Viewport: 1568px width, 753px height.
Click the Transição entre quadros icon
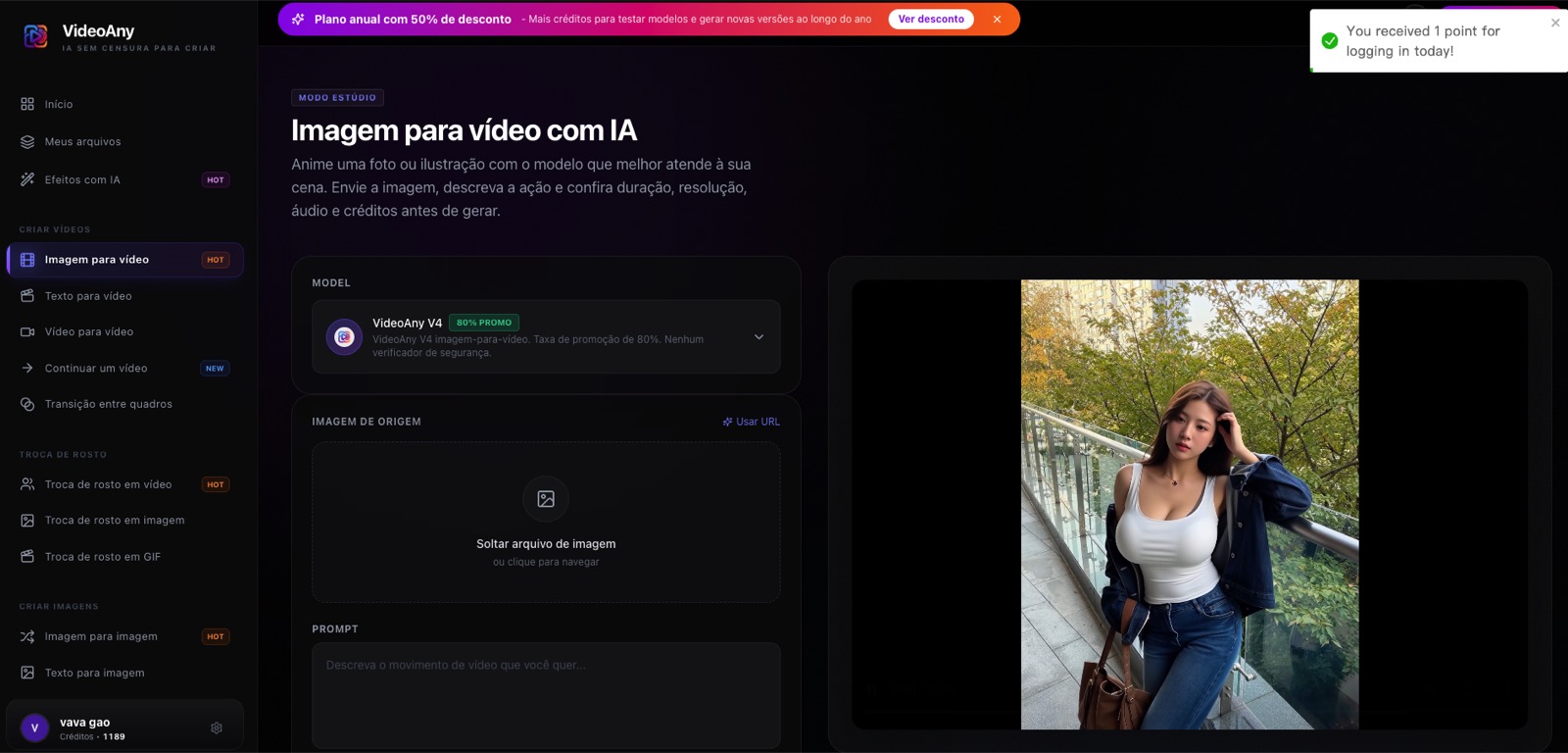click(x=27, y=404)
